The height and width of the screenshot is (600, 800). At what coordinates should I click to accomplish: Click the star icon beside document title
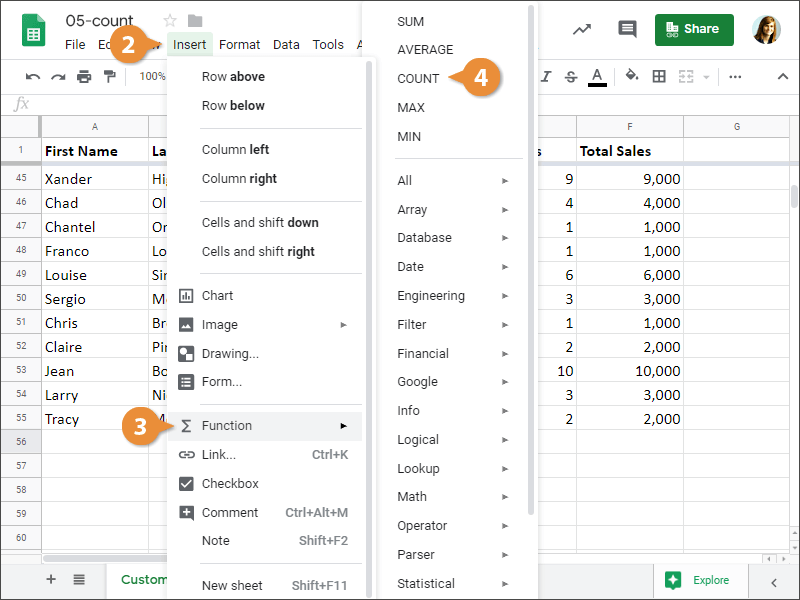[x=170, y=21]
